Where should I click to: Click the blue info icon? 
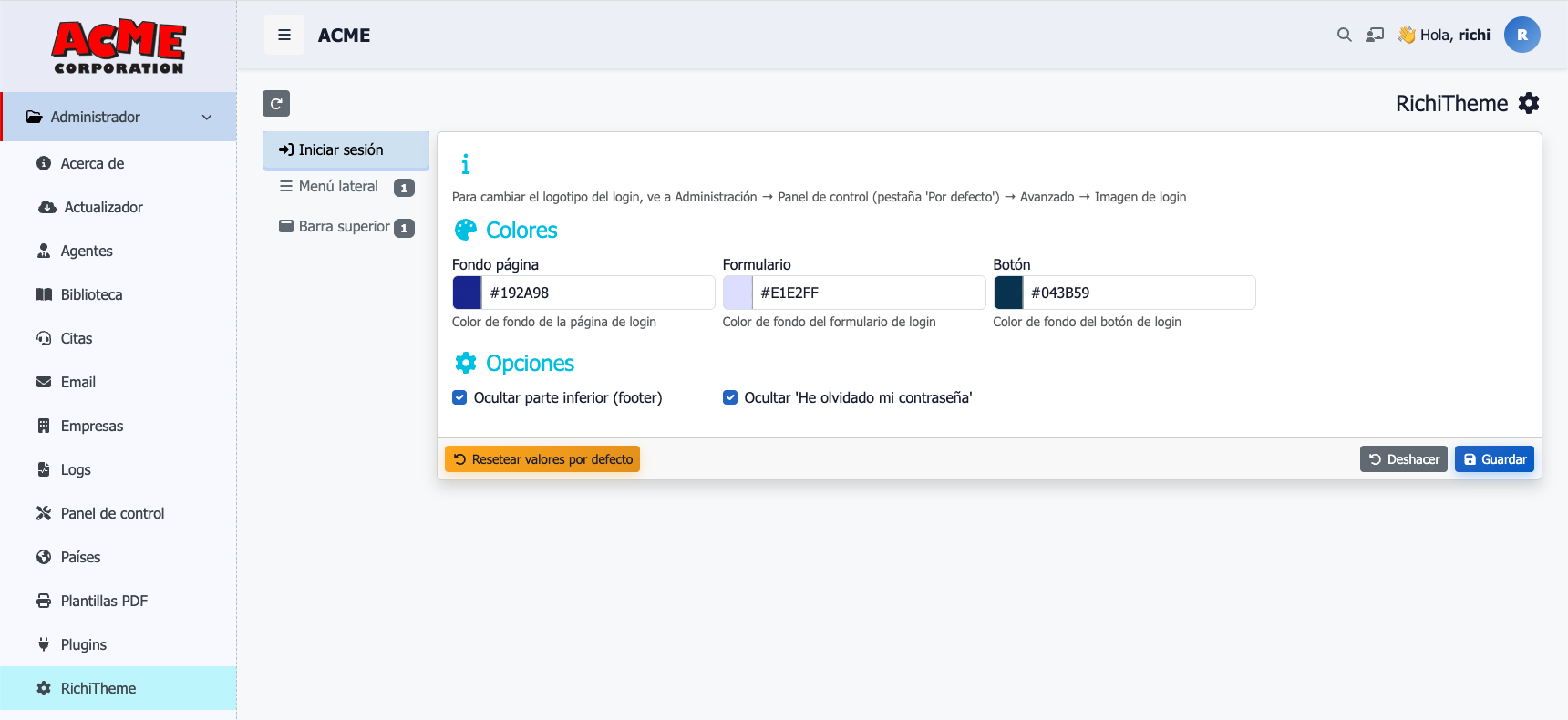point(465,164)
